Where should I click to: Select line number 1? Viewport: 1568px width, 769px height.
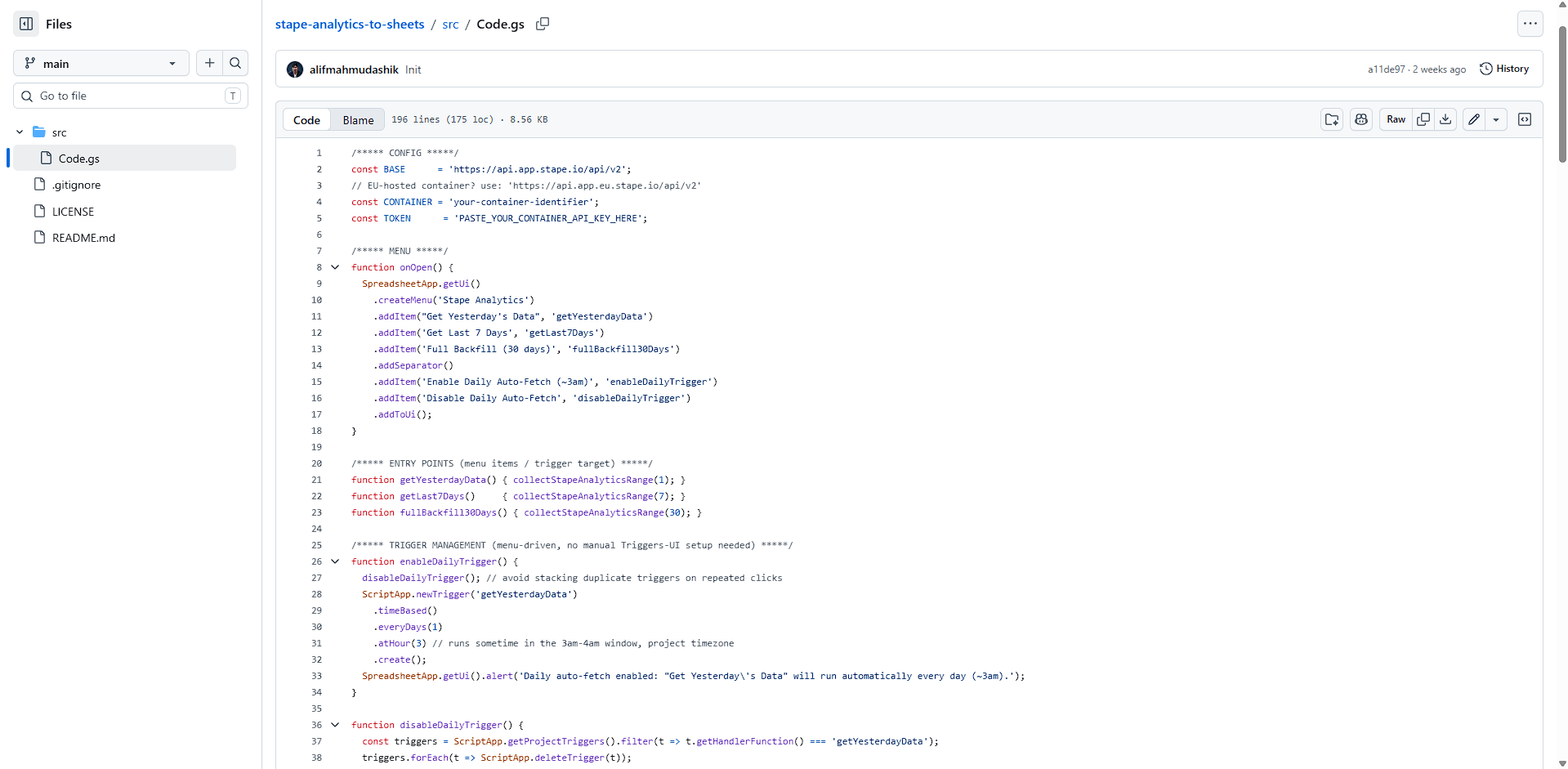pos(319,153)
